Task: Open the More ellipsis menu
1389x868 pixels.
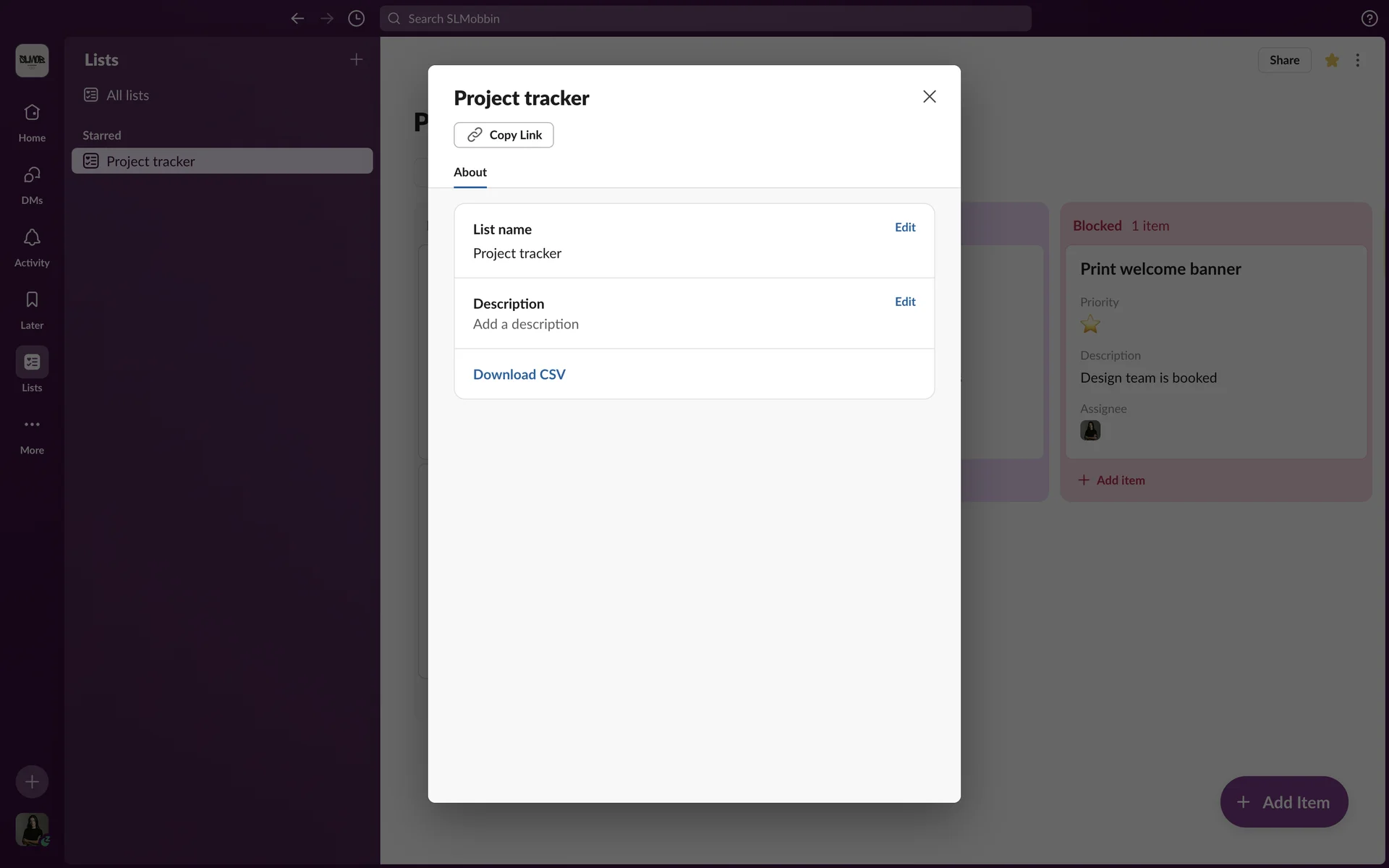Action: pos(32,425)
